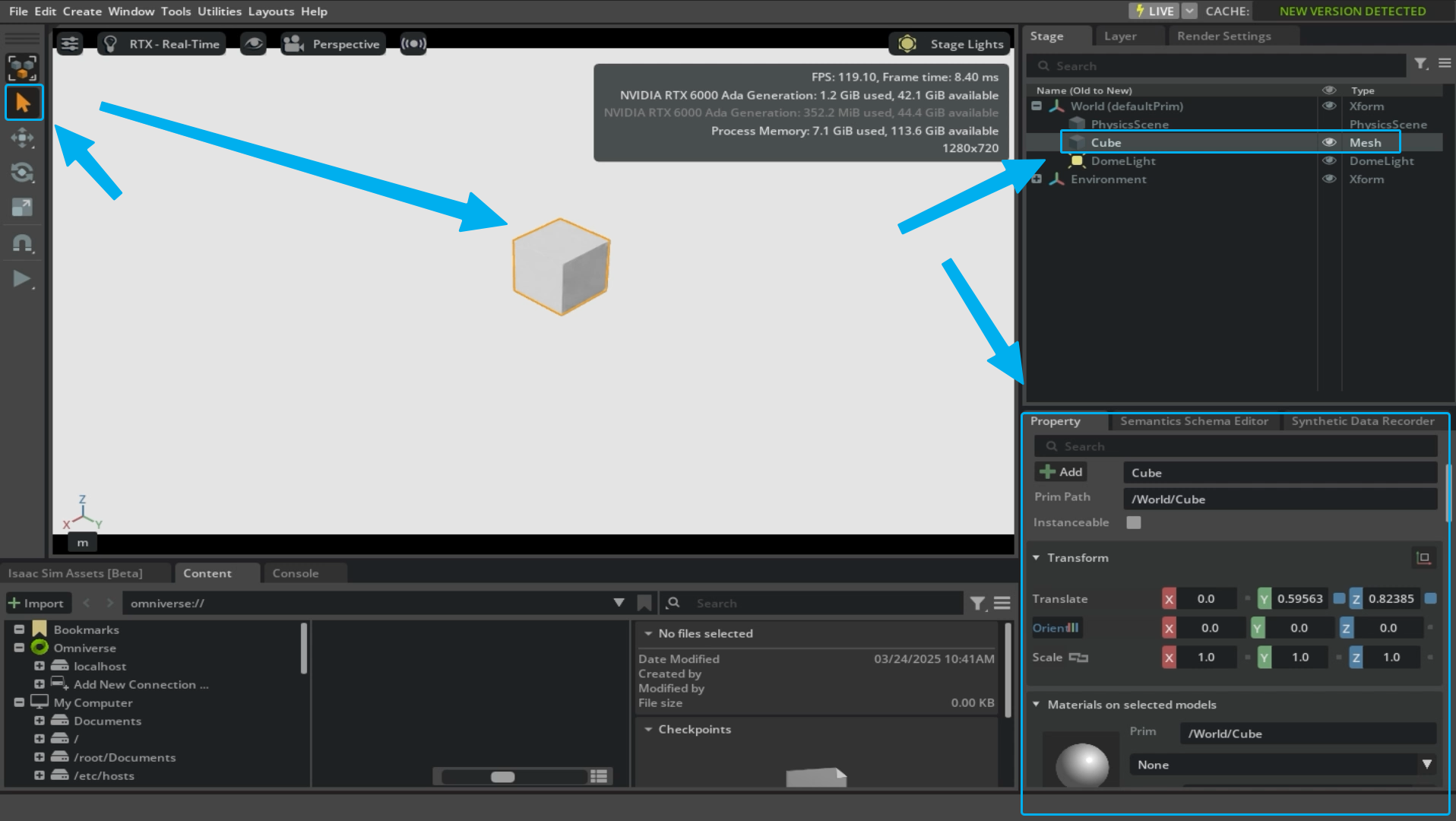Open the File menu
The width and height of the screenshot is (1456, 821).
click(18, 11)
